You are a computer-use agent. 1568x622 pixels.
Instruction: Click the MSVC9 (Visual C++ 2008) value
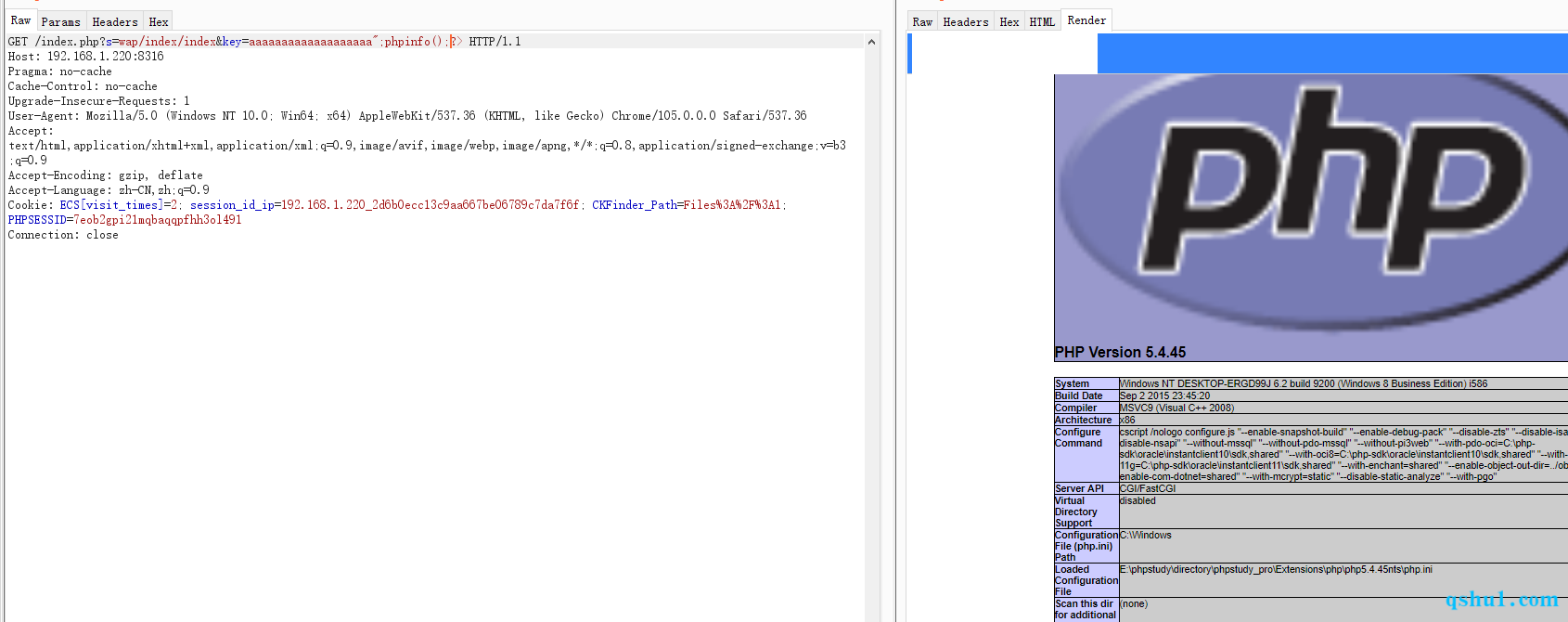click(1176, 408)
